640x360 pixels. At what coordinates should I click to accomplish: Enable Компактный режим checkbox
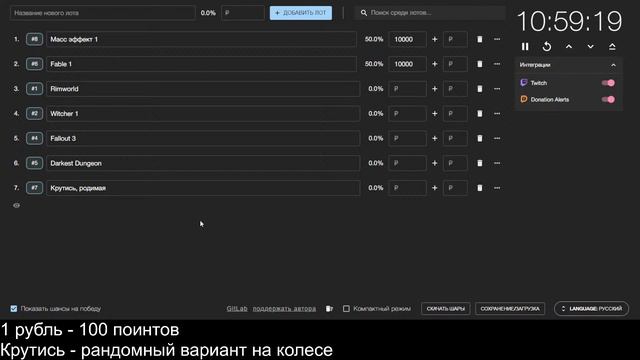pos(346,309)
